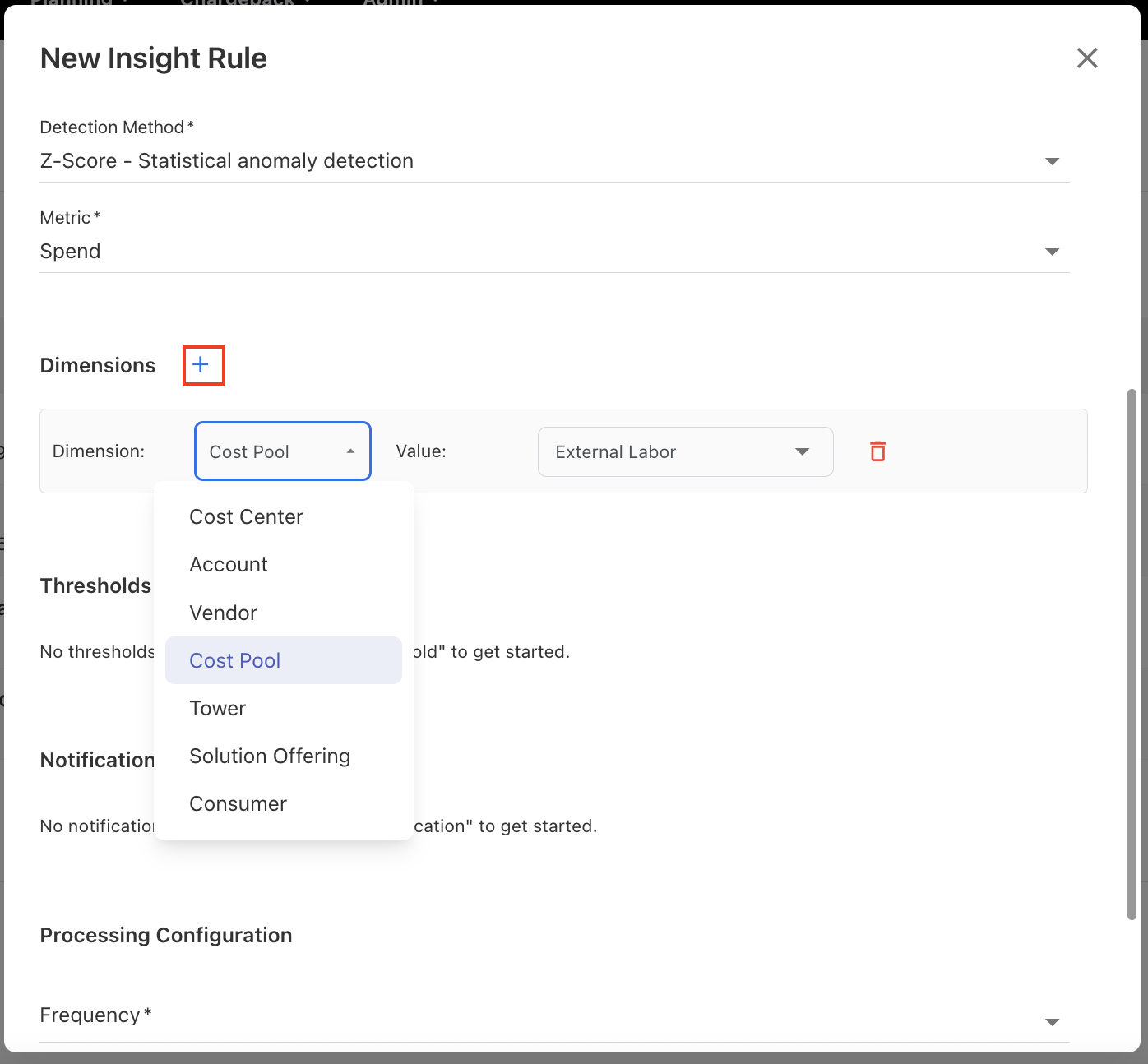This screenshot has width=1148, height=1064.
Task: Select Solution Offering dimension option
Action: pyautogui.click(x=270, y=756)
